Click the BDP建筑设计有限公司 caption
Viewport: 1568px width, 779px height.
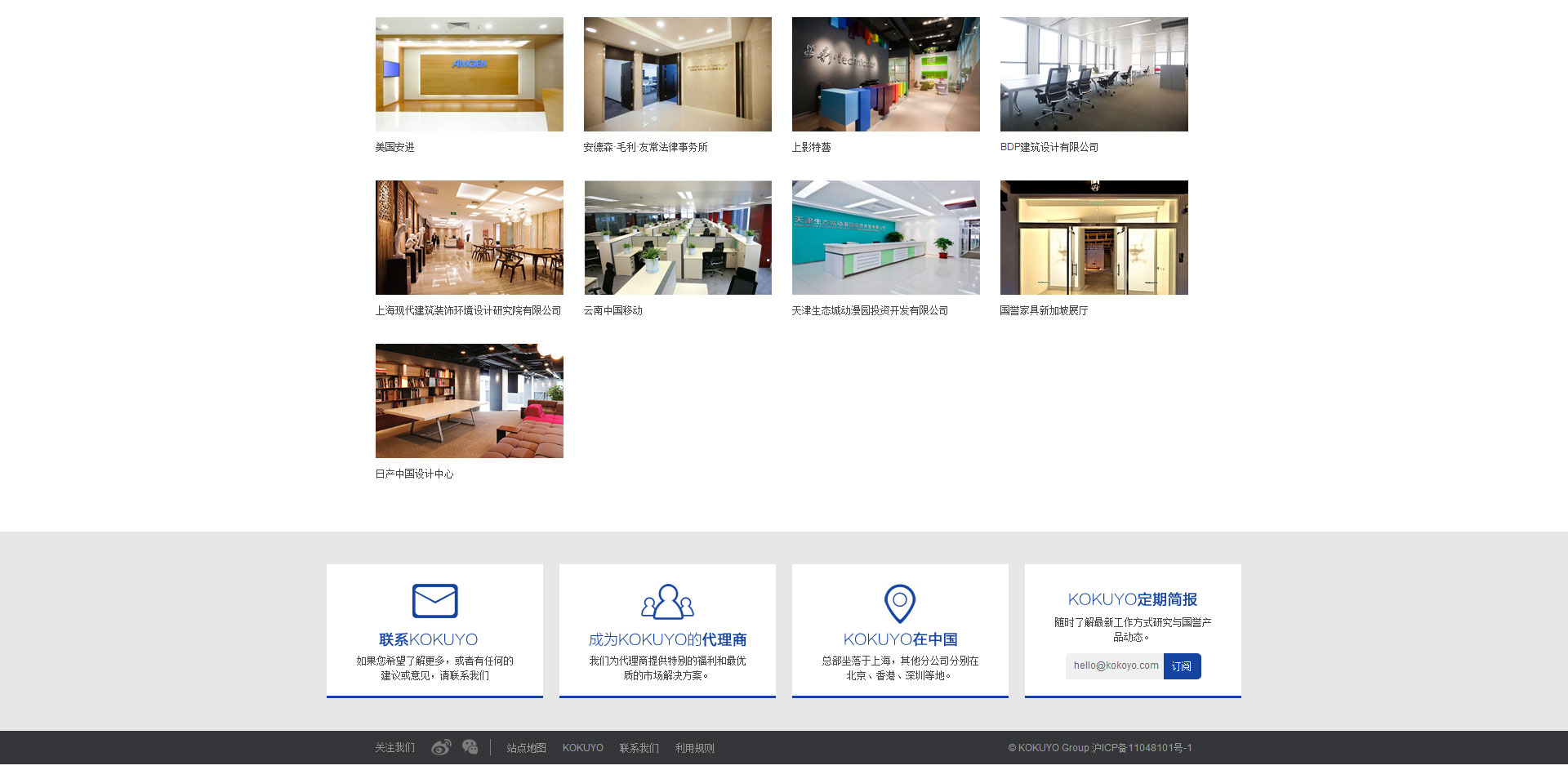(1049, 147)
